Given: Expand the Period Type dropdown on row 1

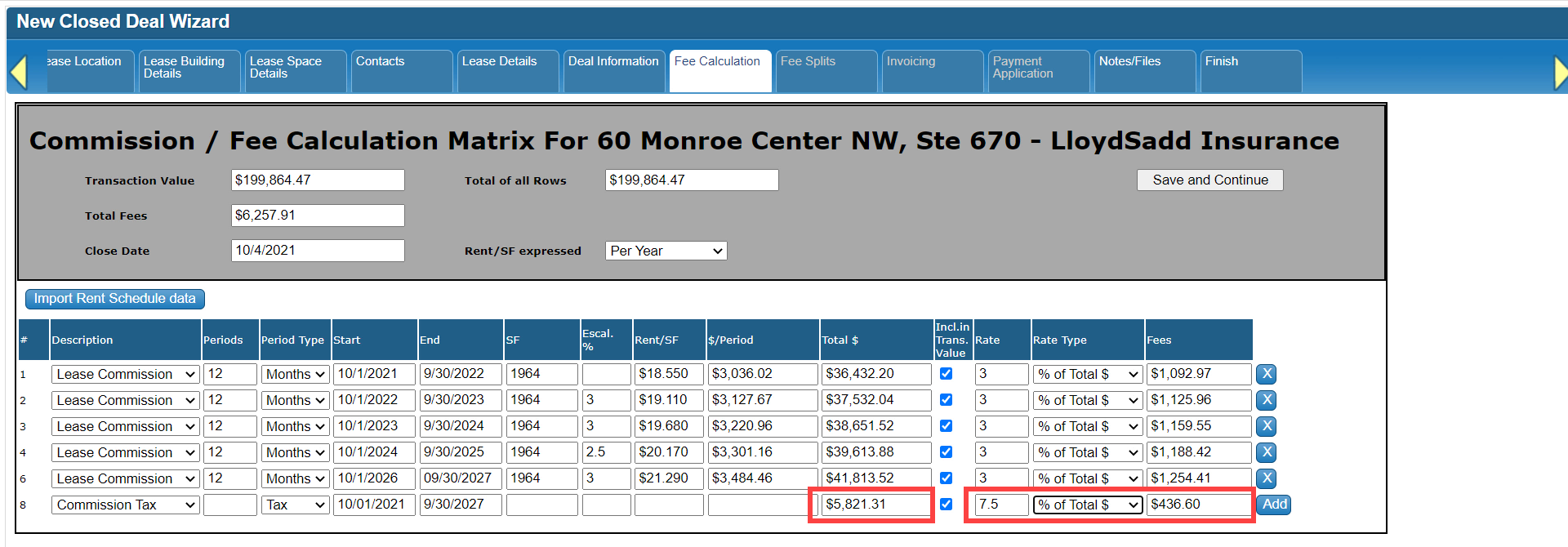Looking at the screenshot, I should 295,374.
